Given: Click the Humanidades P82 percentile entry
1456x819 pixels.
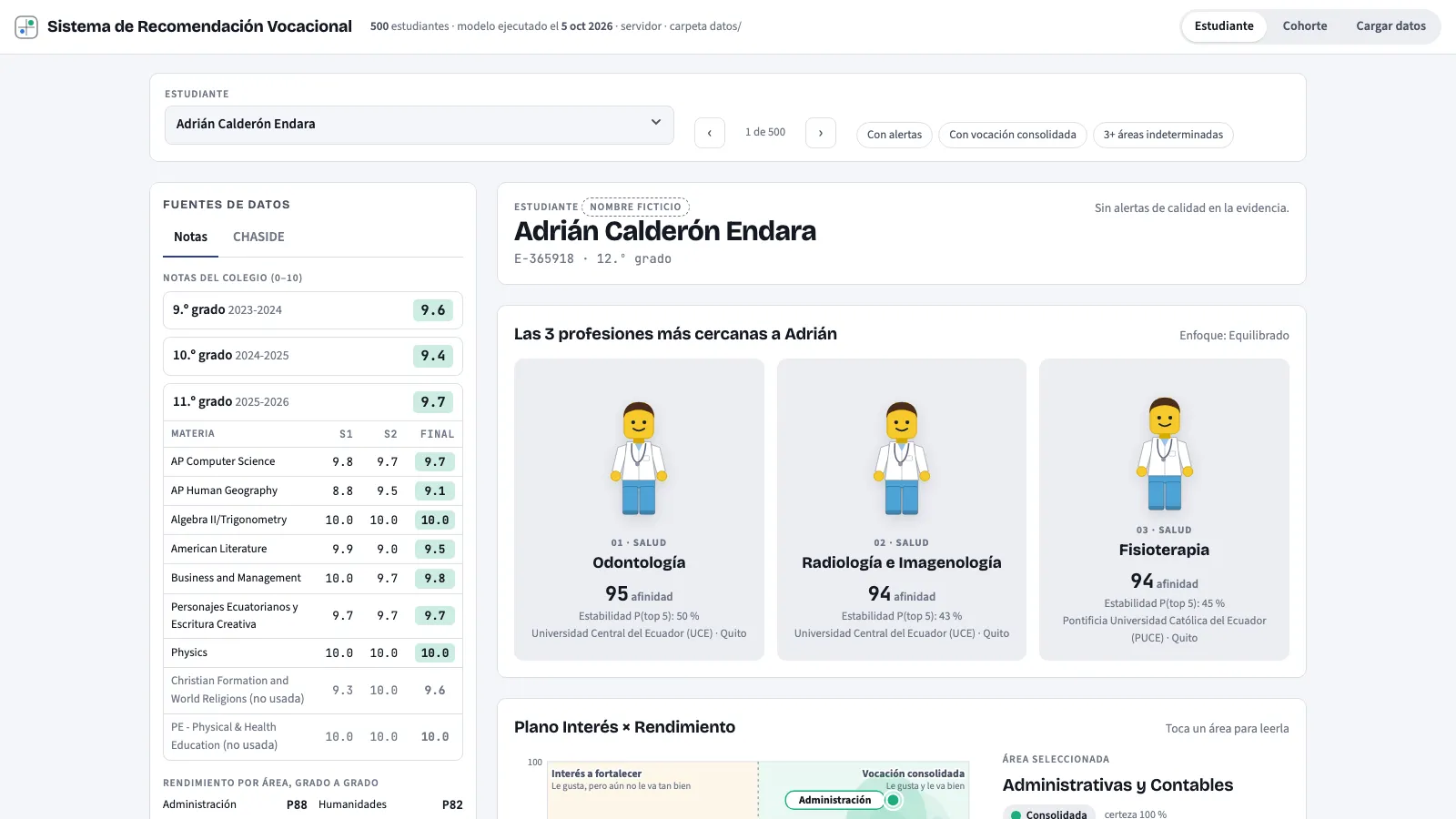Looking at the screenshot, I should pyautogui.click(x=390, y=804).
